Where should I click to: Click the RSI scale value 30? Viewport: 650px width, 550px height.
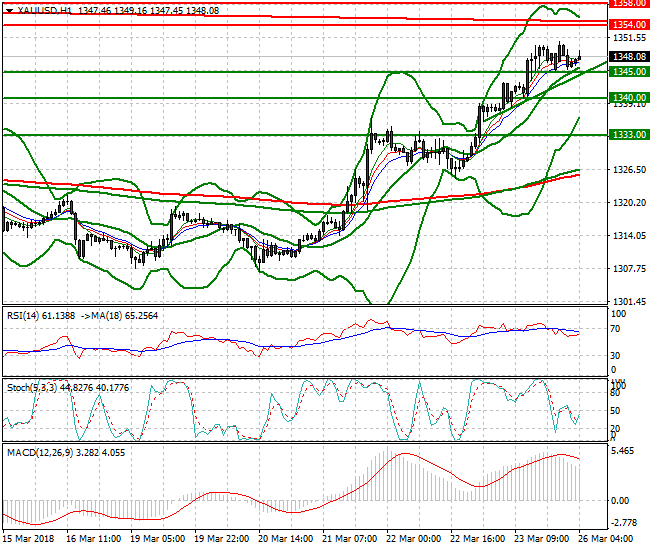(x=616, y=356)
